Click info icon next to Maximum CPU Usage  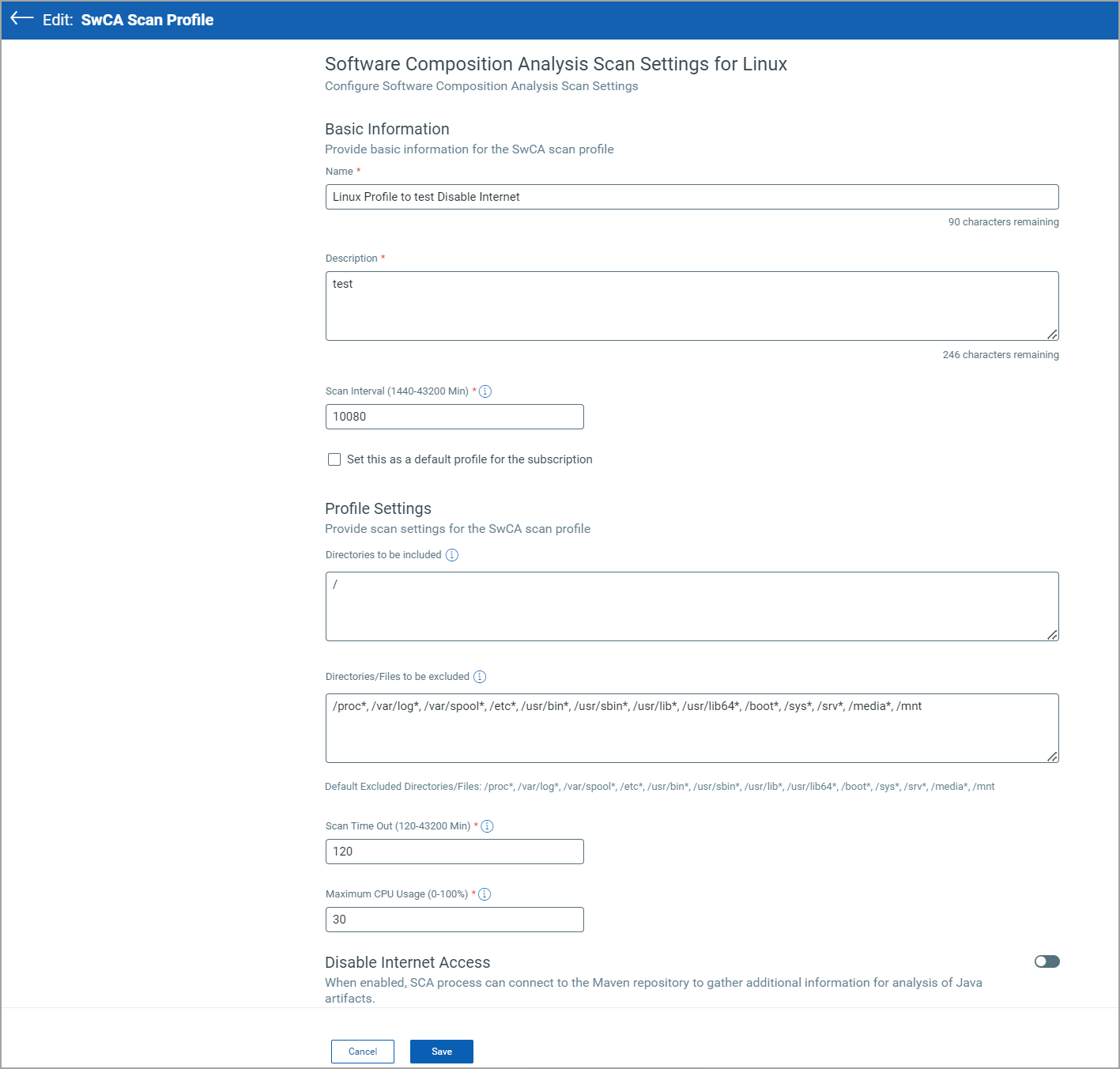[485, 894]
